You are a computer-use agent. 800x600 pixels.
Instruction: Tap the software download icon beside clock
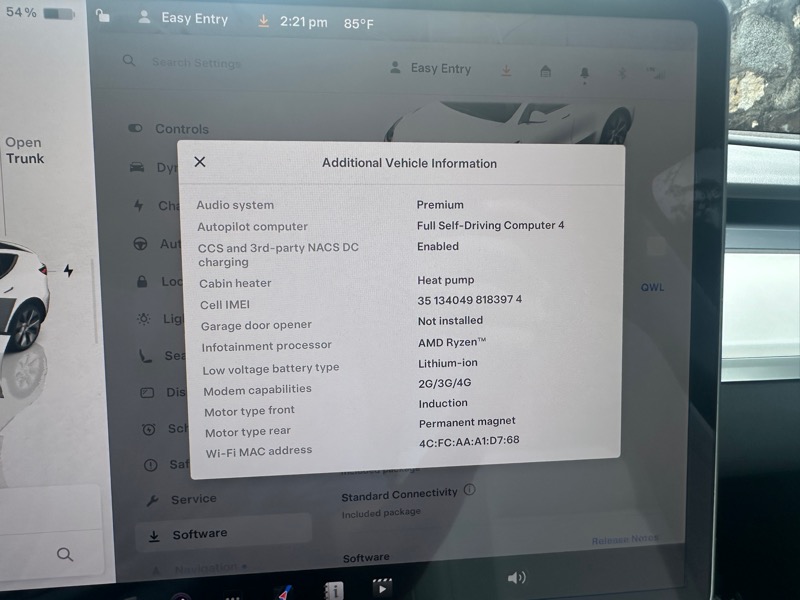tap(264, 21)
